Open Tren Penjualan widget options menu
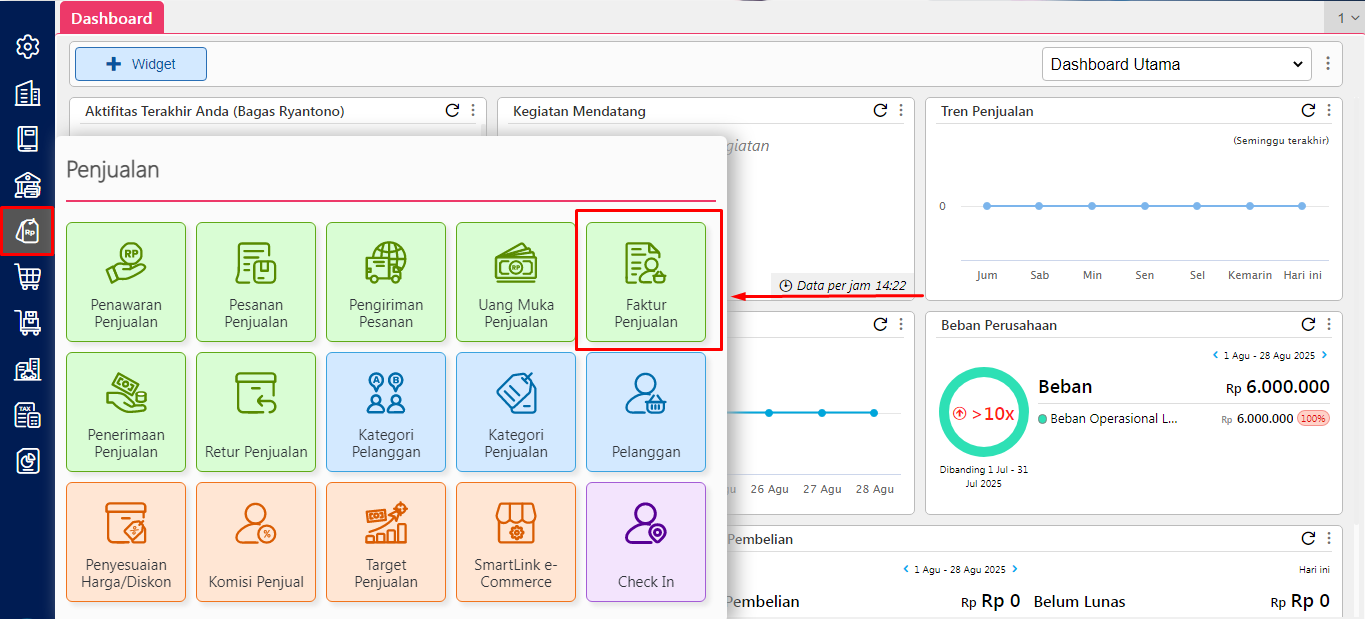The width and height of the screenshot is (1365, 619). click(x=1329, y=111)
